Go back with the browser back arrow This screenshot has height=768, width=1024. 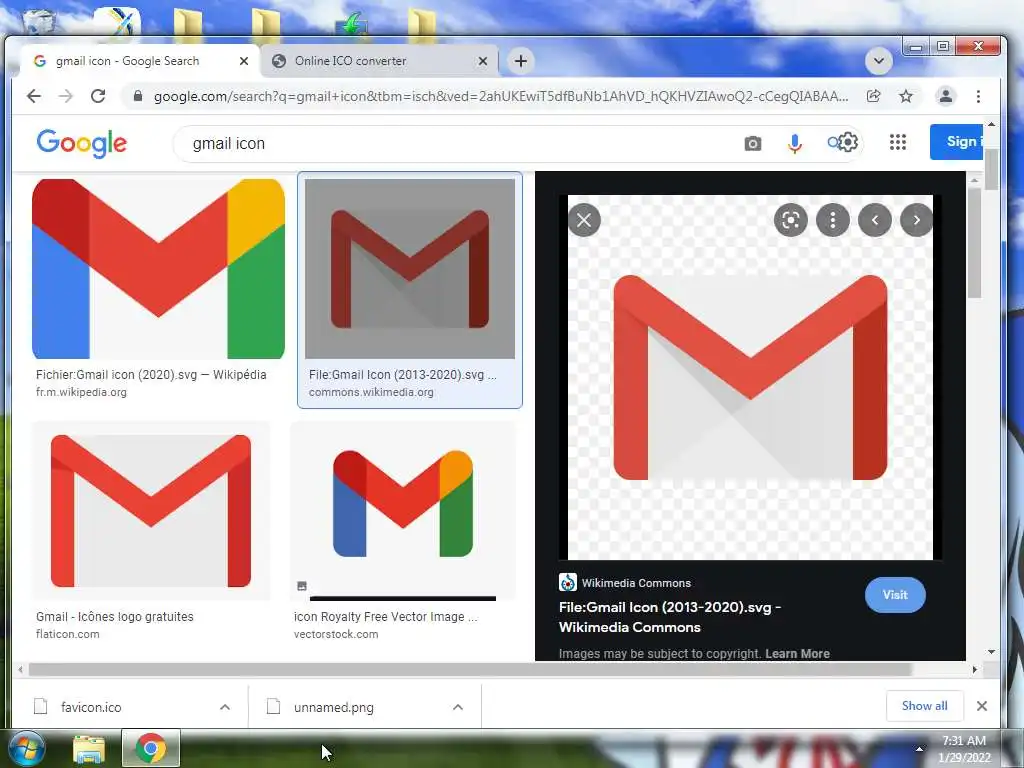click(34, 97)
